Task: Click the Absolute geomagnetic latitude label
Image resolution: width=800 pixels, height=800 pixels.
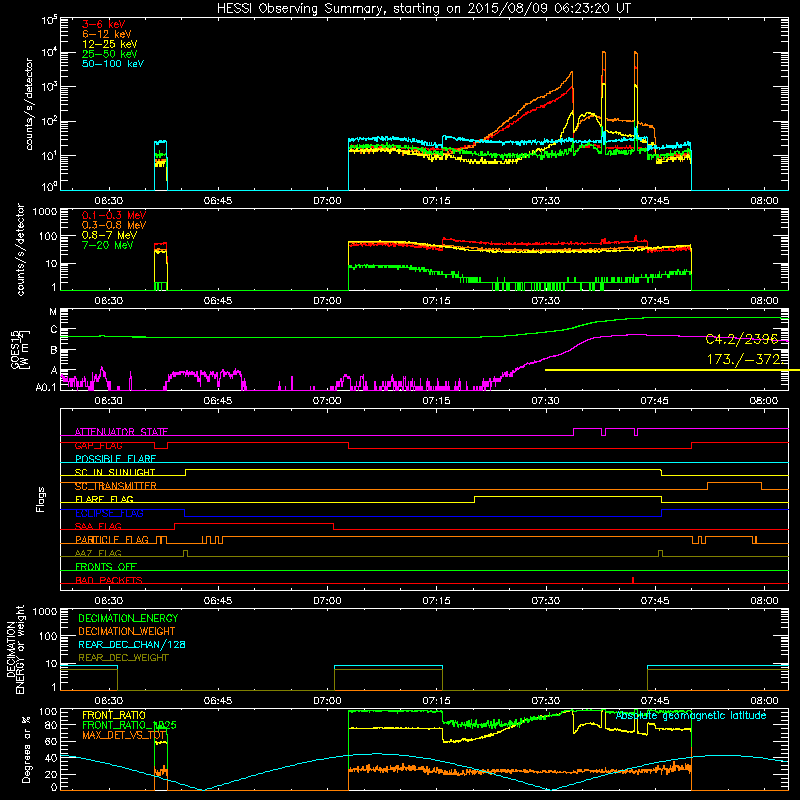Action: [691, 715]
